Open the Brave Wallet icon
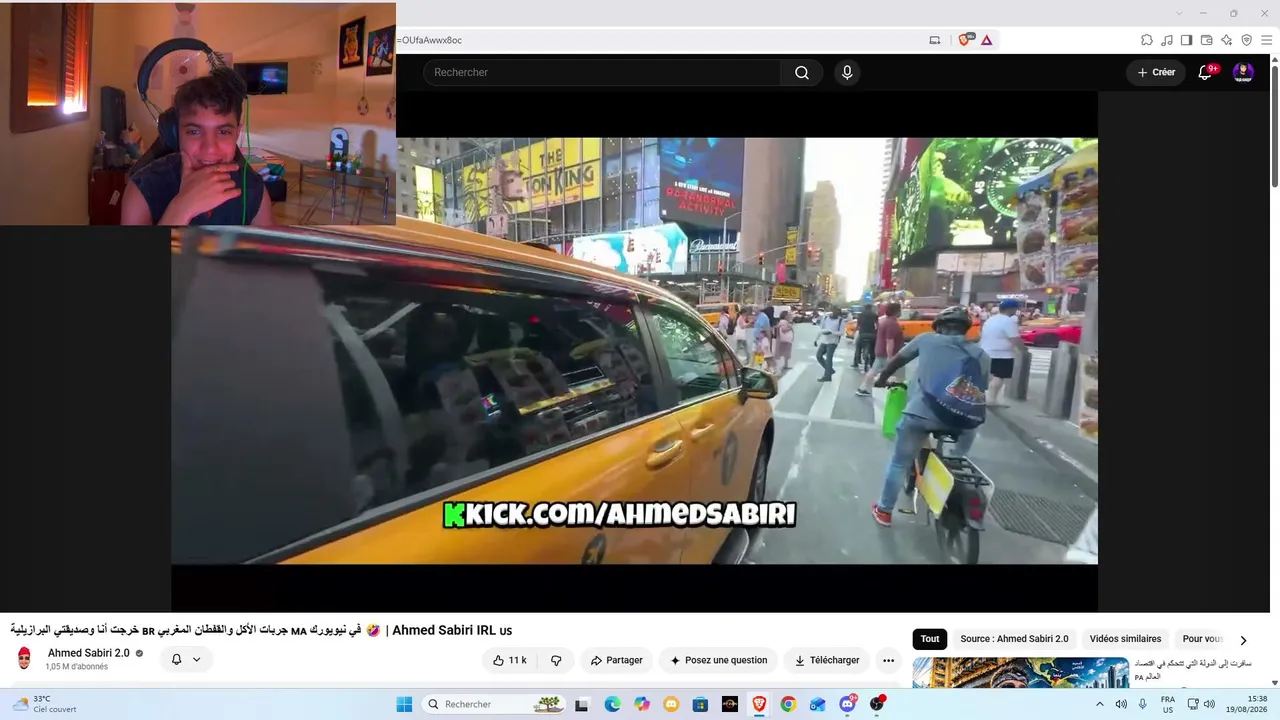This screenshot has width=1280, height=720. pyautogui.click(x=1207, y=40)
